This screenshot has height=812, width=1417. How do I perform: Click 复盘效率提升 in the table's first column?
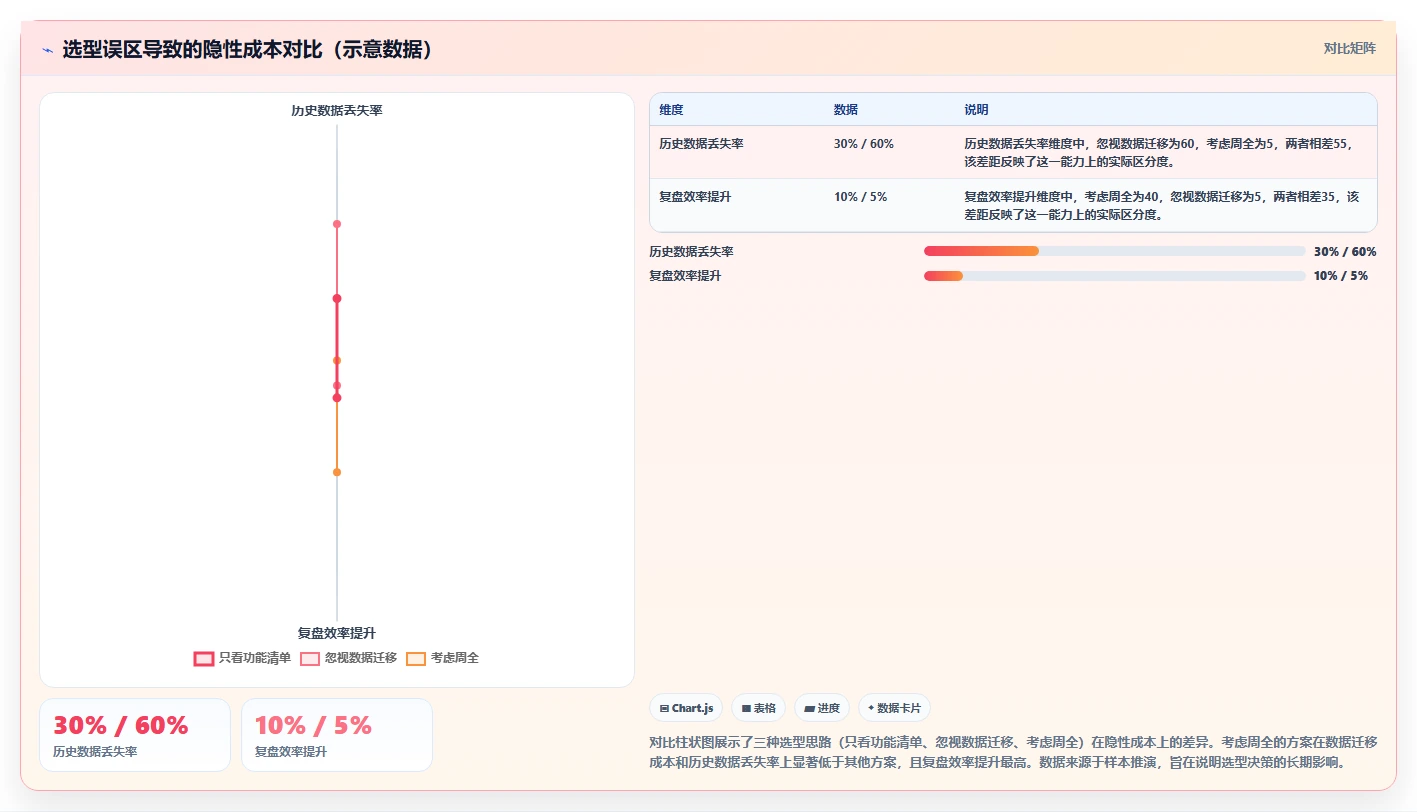coord(695,197)
